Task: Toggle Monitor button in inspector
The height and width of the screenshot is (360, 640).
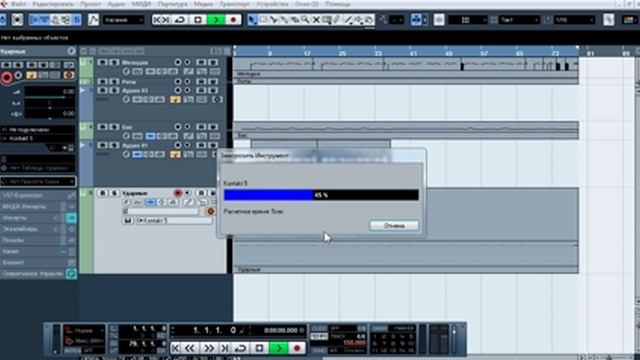Action: pos(18,76)
